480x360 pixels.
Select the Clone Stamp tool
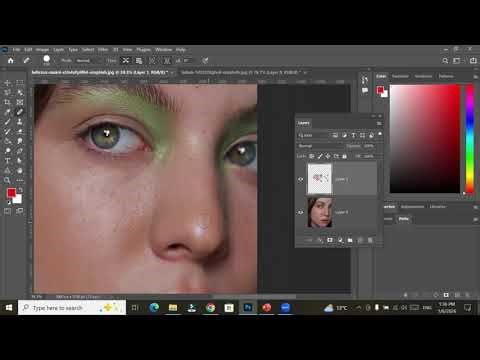pos(20,122)
